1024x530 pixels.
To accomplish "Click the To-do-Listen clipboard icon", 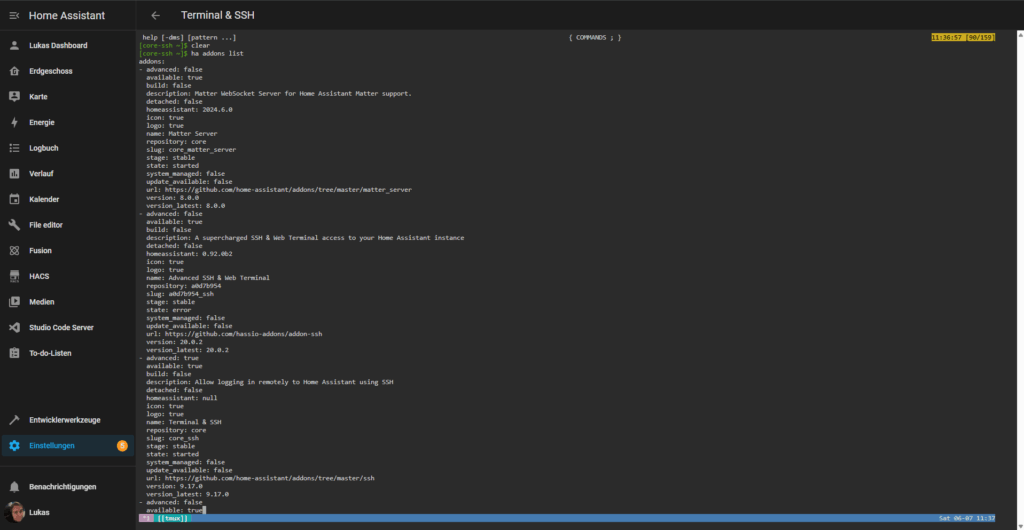I will 14,353.
